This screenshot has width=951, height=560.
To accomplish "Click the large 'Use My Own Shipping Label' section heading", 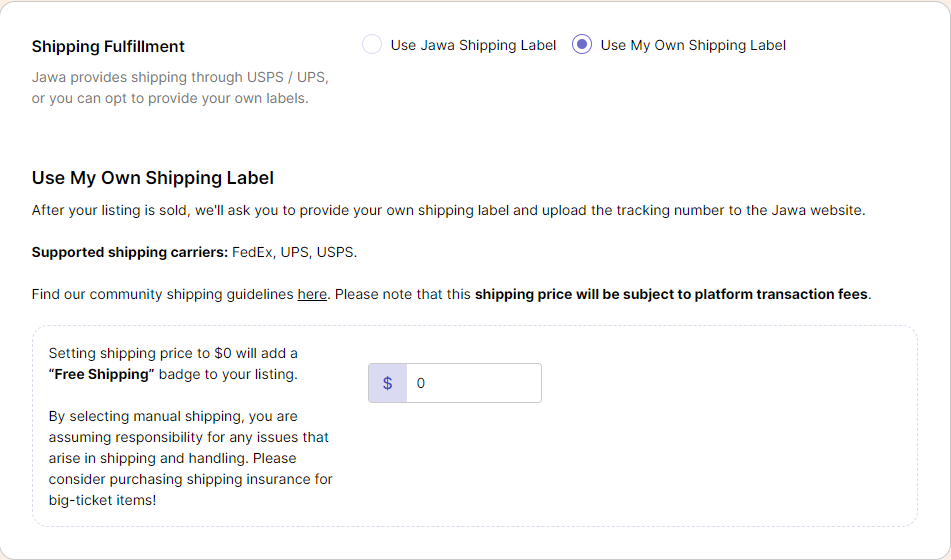I will tap(153, 178).
